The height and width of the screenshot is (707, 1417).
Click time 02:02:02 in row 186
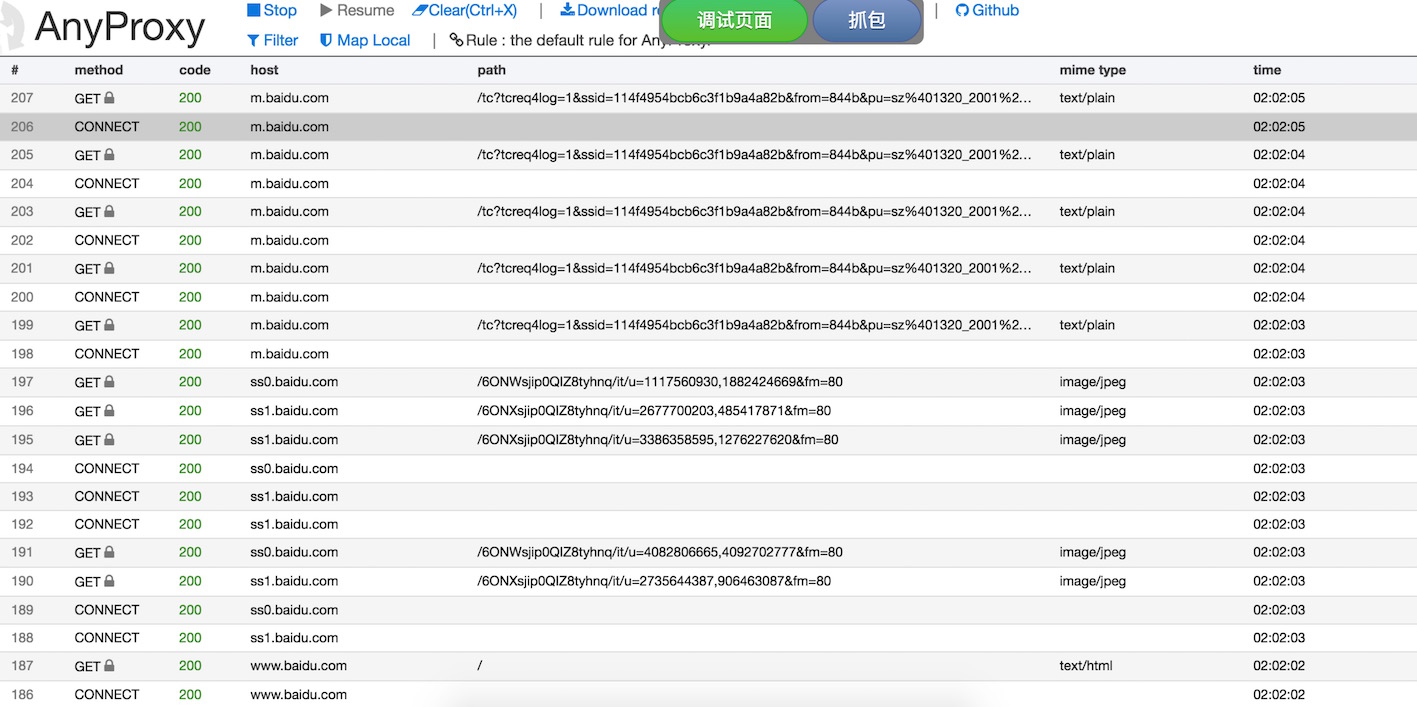coord(1279,694)
